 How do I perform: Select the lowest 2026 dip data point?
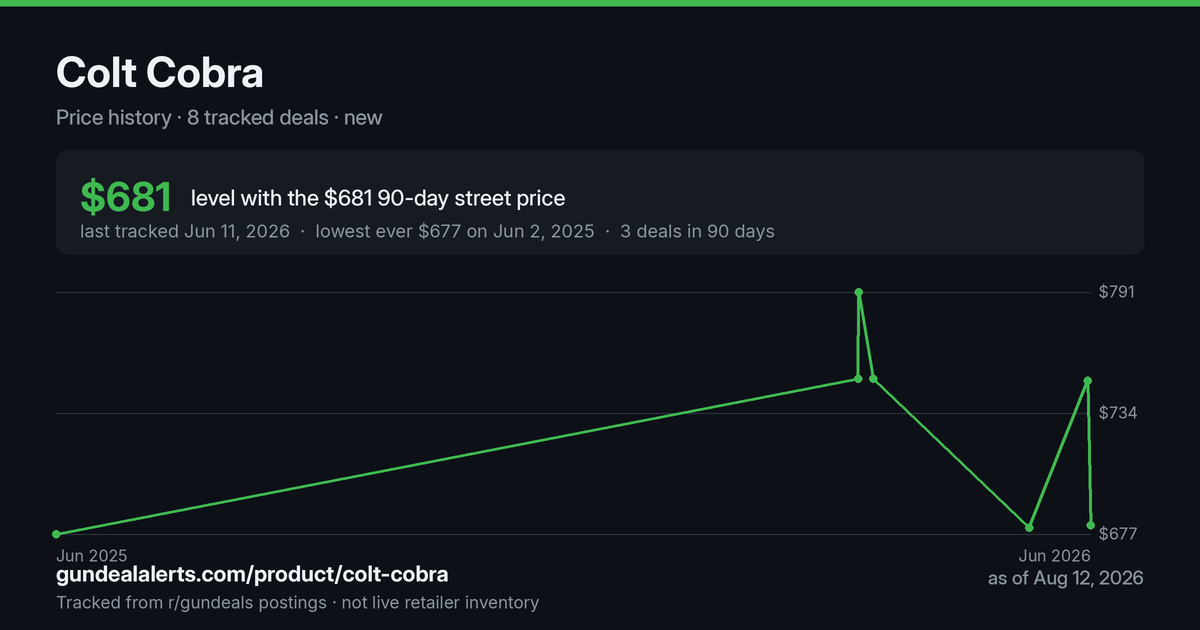(1029, 527)
